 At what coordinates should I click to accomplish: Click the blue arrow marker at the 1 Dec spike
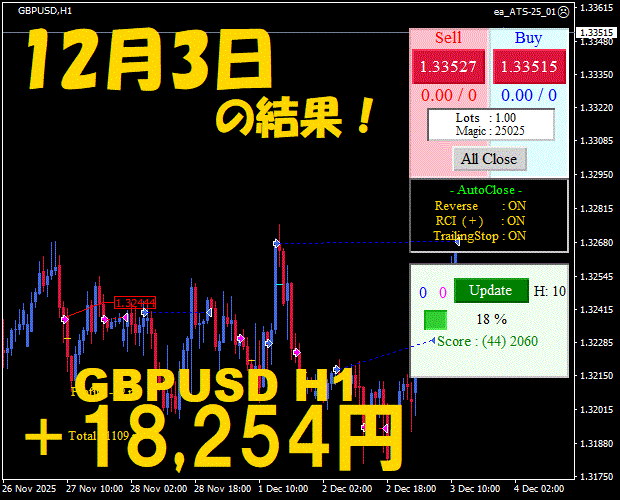click(277, 243)
